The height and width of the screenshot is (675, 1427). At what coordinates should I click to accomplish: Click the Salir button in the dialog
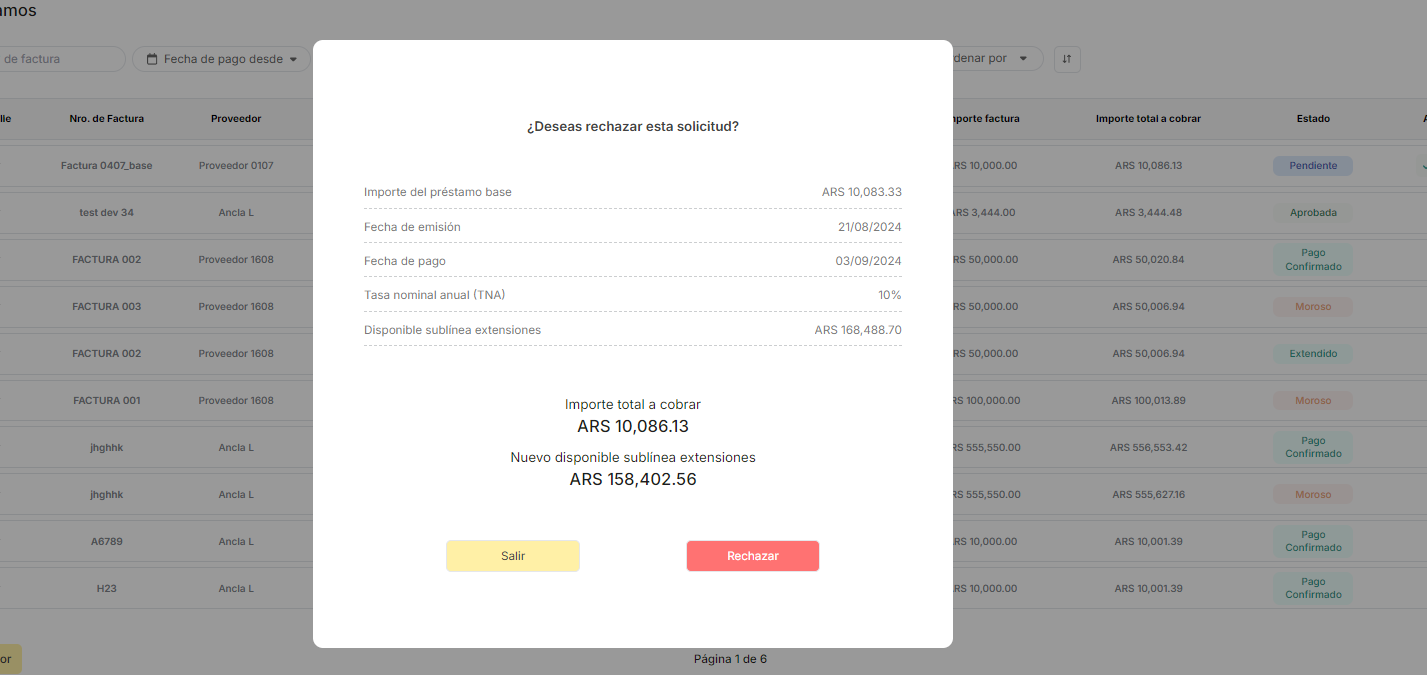point(512,556)
